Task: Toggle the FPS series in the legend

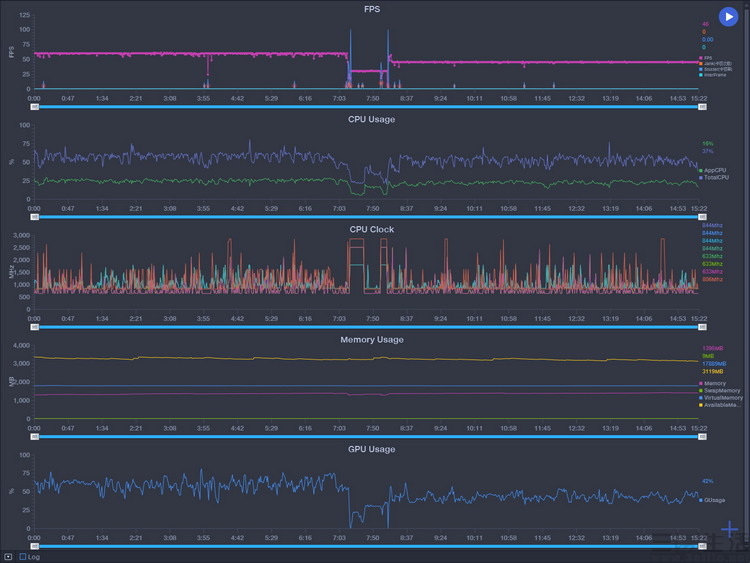Action: [706, 58]
